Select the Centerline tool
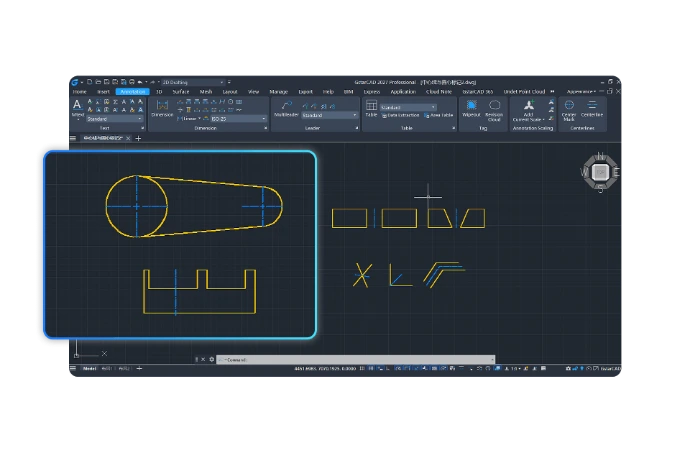 coord(591,108)
